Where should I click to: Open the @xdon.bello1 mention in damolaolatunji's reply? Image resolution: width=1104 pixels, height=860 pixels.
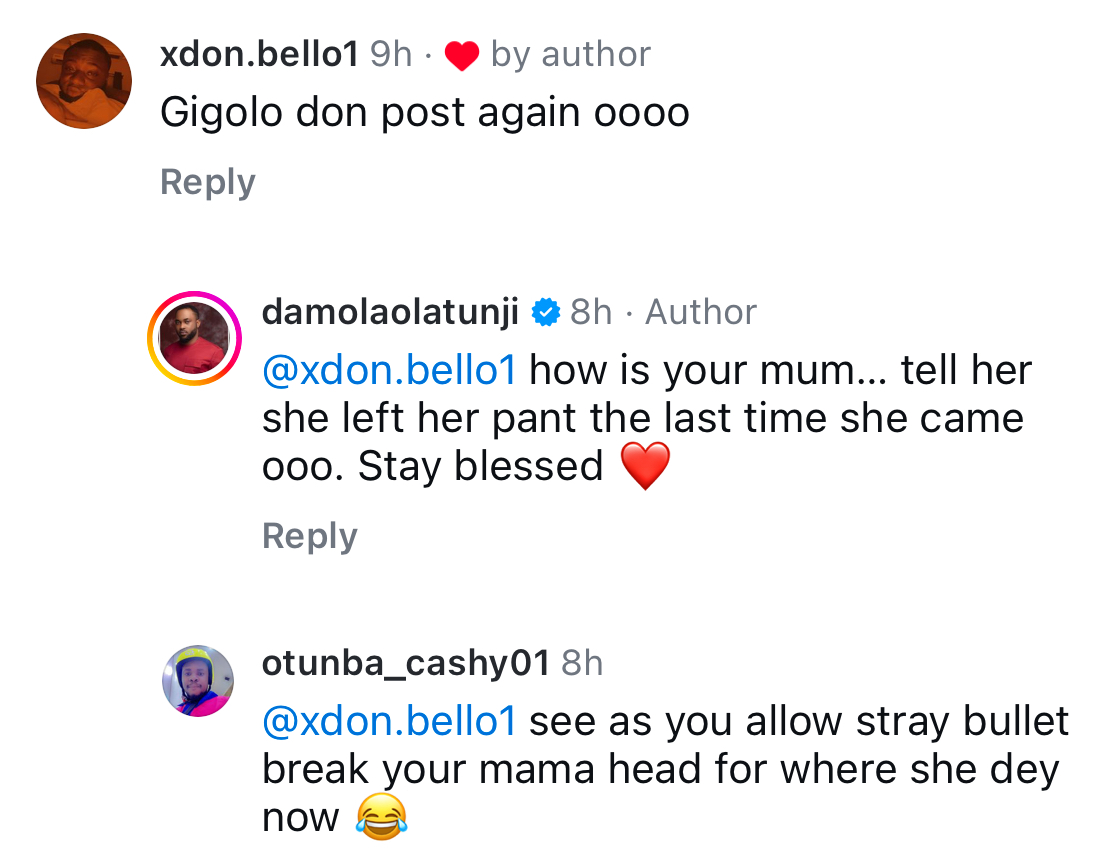[388, 369]
